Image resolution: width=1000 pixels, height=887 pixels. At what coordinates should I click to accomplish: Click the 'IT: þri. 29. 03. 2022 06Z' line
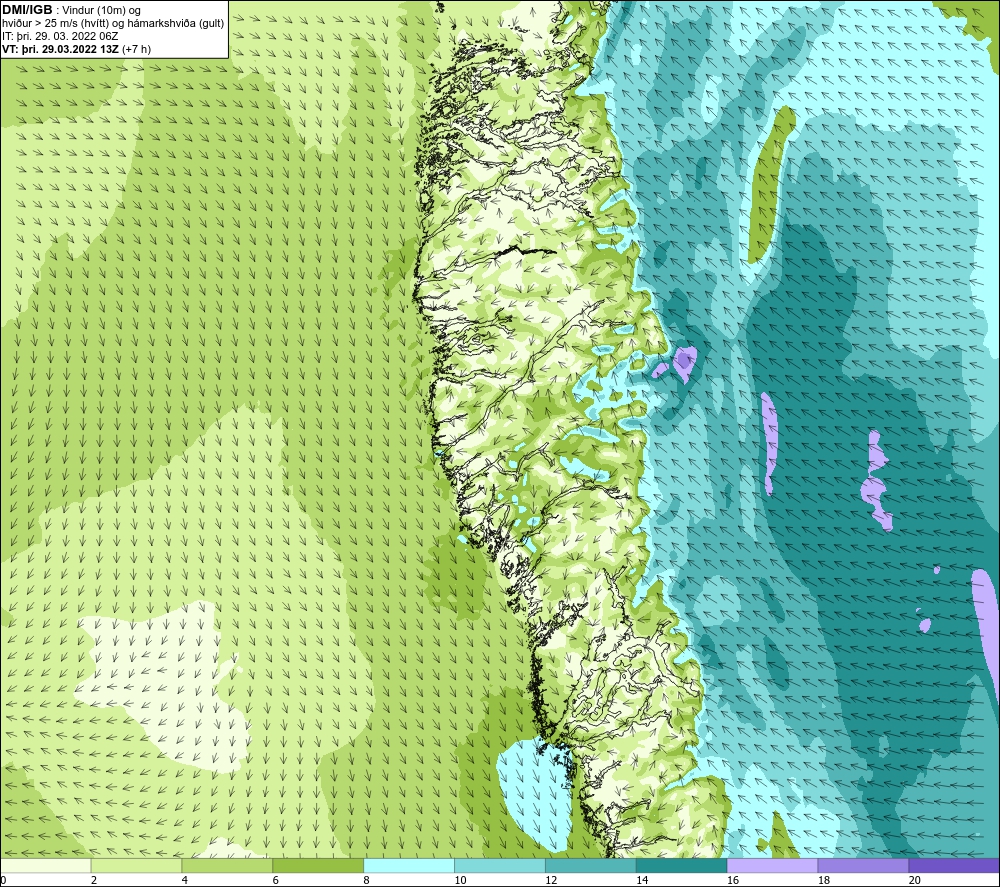coord(61,36)
